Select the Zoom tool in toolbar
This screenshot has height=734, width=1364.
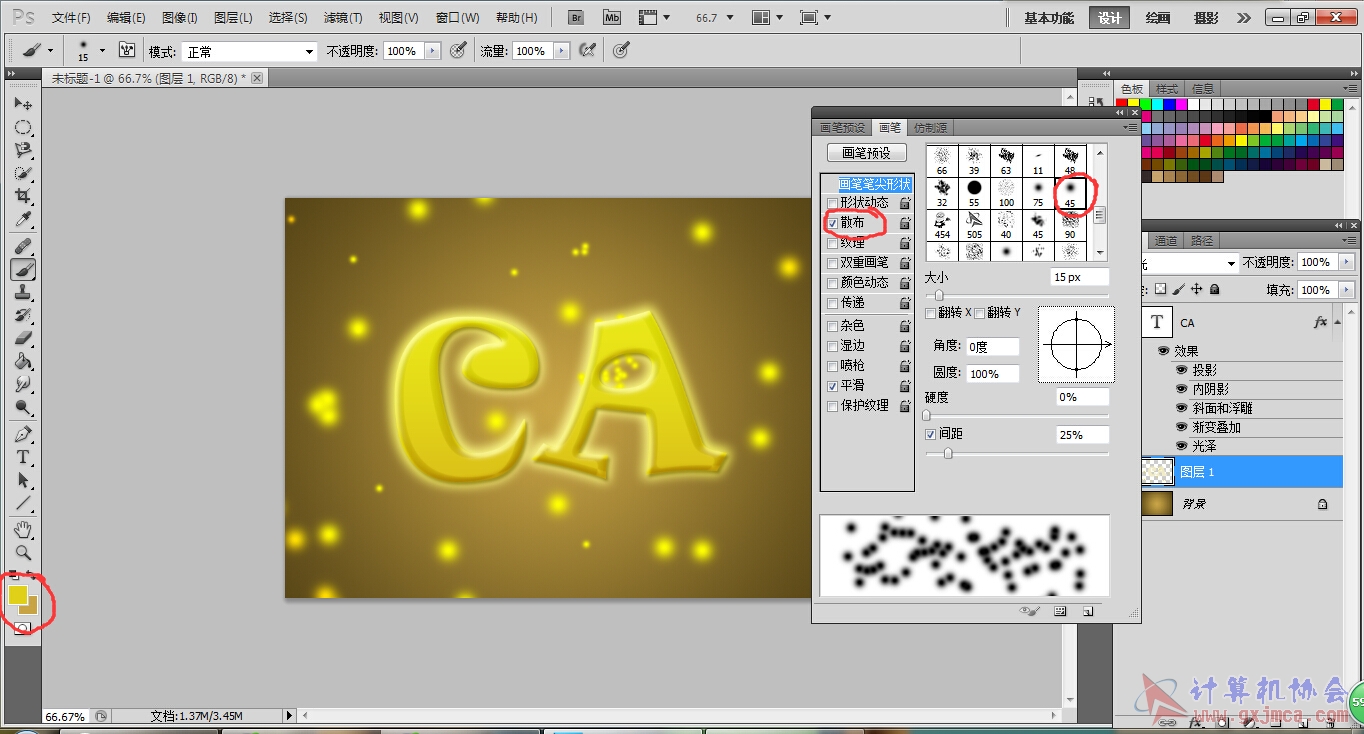tap(23, 552)
